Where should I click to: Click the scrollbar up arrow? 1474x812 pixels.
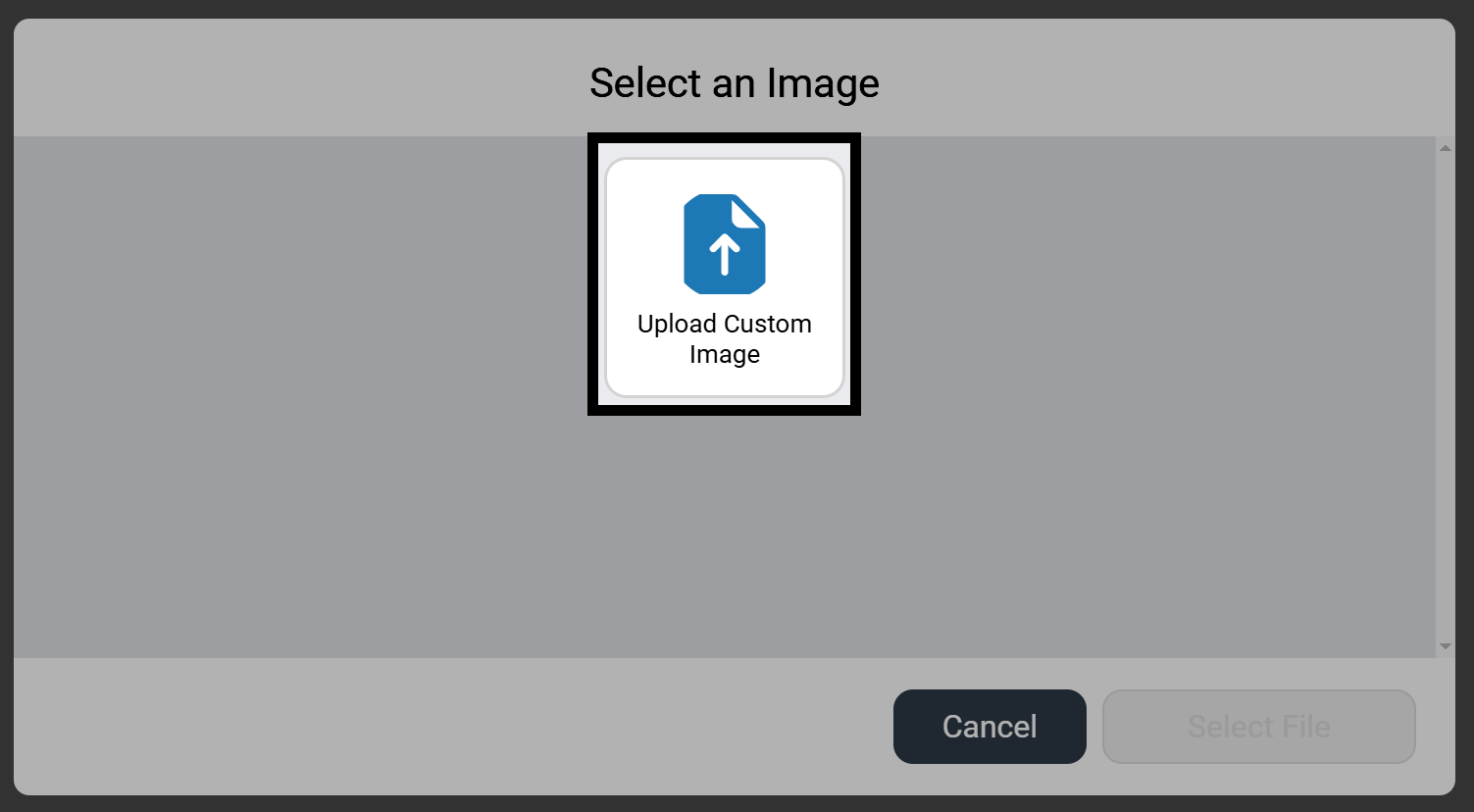pyautogui.click(x=1445, y=147)
